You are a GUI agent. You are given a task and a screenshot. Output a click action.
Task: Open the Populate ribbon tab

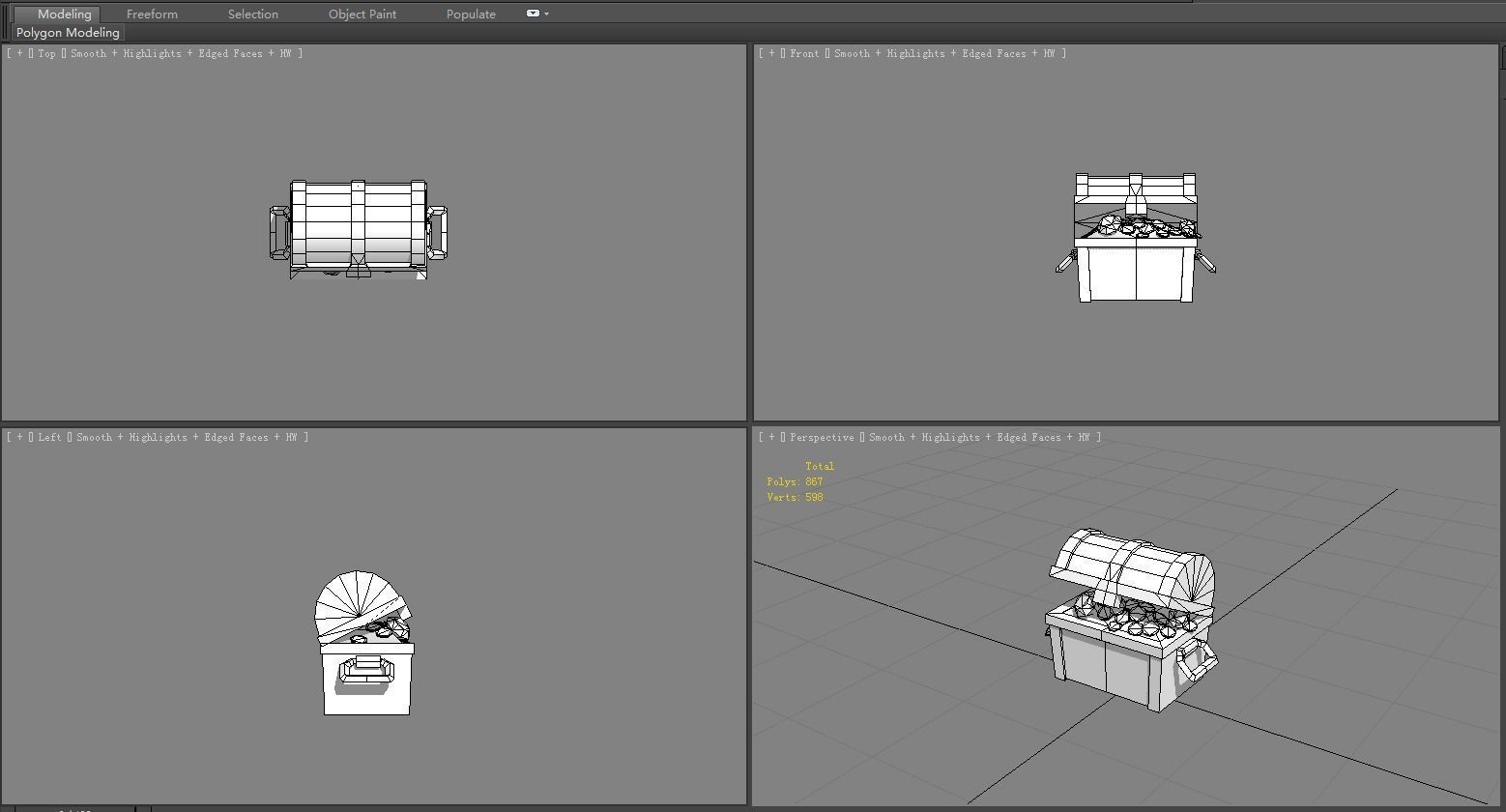click(471, 14)
